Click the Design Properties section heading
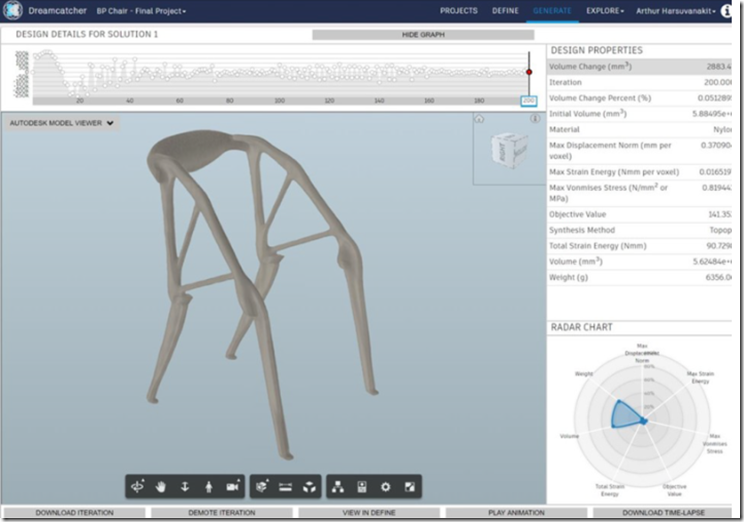This screenshot has width=744, height=522. (596, 50)
